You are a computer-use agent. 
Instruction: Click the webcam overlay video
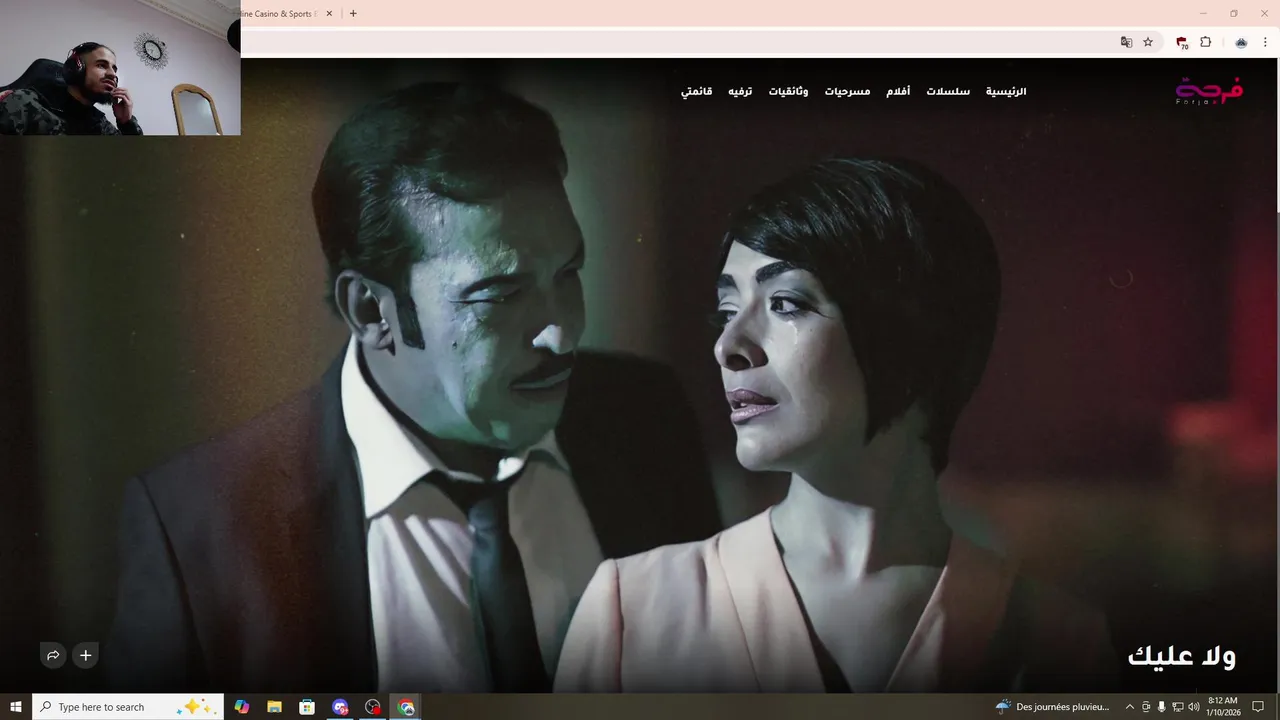(120, 67)
